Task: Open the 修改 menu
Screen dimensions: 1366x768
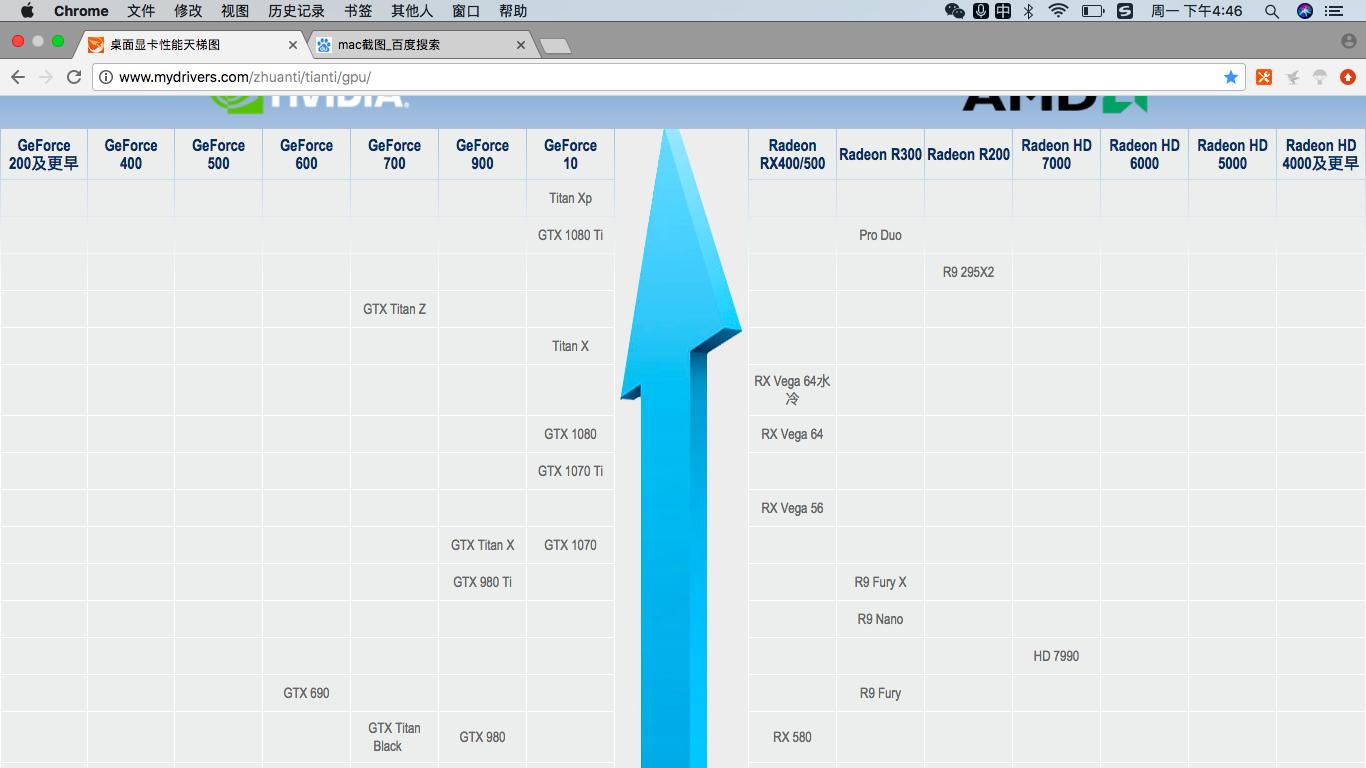Action: [188, 11]
